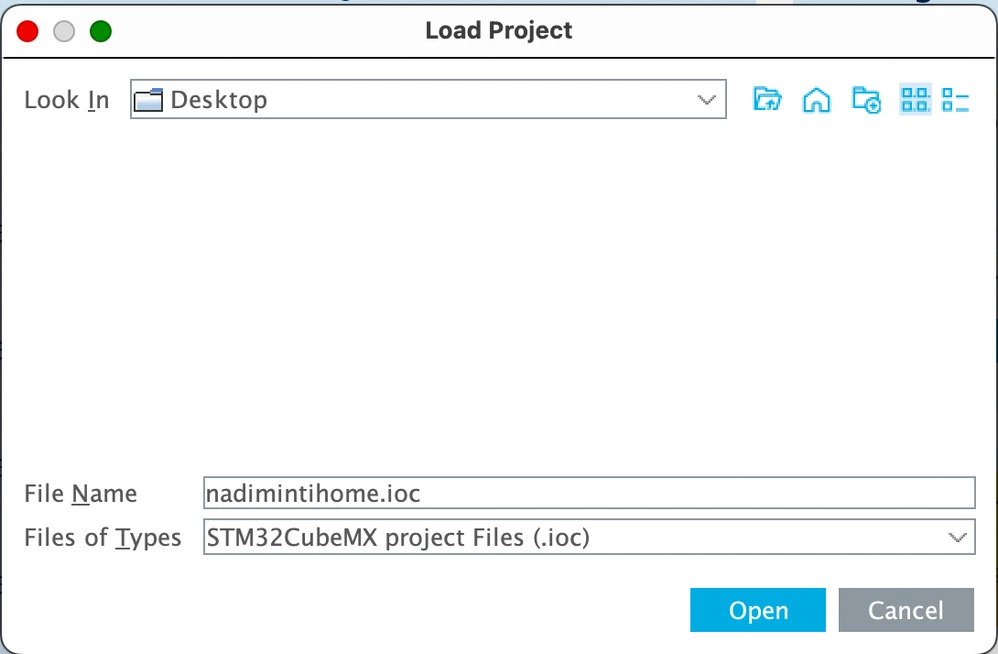Expand the Look In chevron arrow
The height and width of the screenshot is (654, 998).
coord(706,100)
